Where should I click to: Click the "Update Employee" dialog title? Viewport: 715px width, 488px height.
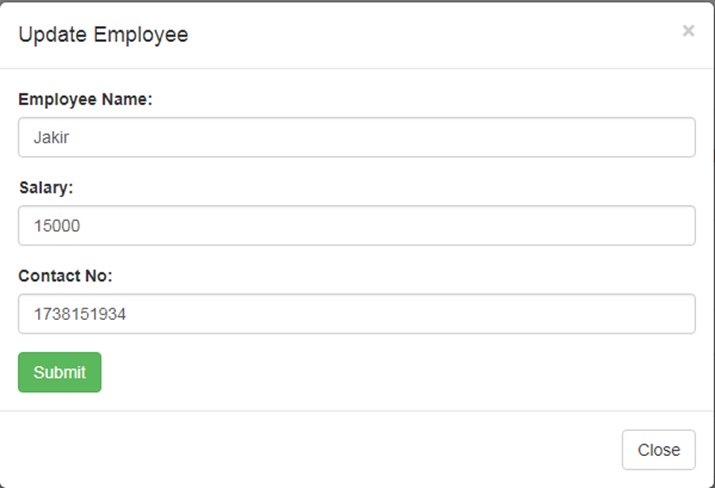(103, 35)
